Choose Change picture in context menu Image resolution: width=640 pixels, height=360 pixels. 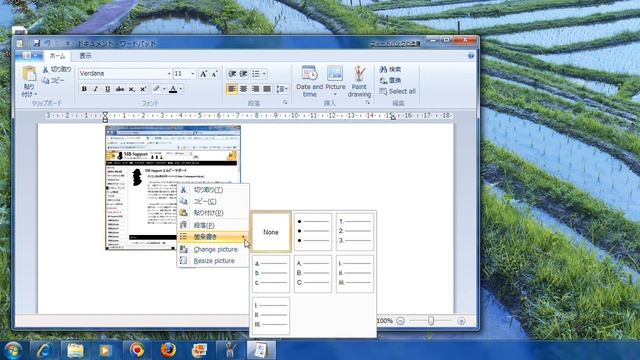click(213, 249)
